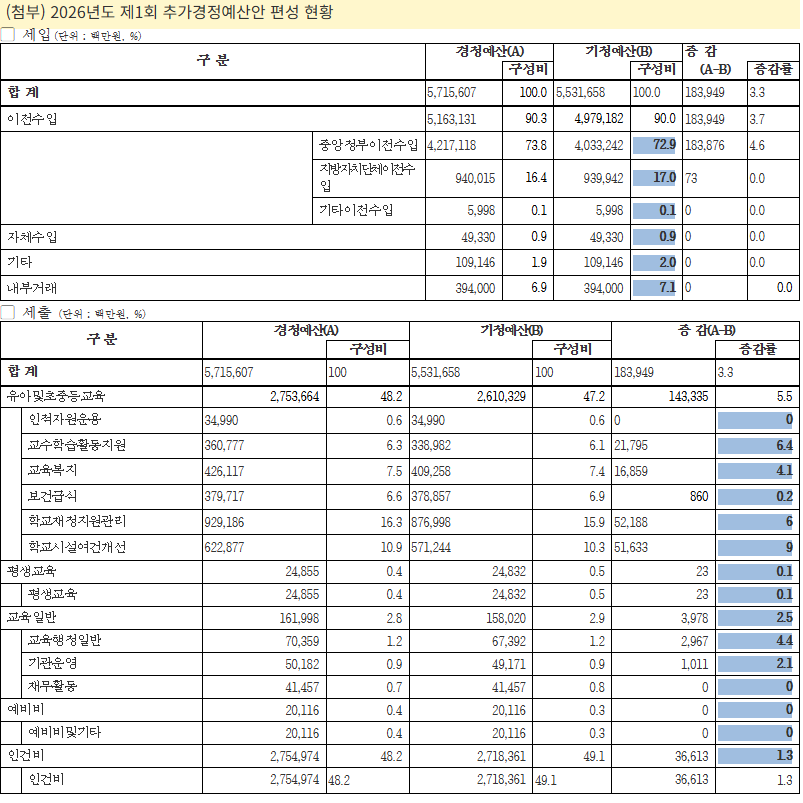Click the 내부거래 row label

pos(32,288)
